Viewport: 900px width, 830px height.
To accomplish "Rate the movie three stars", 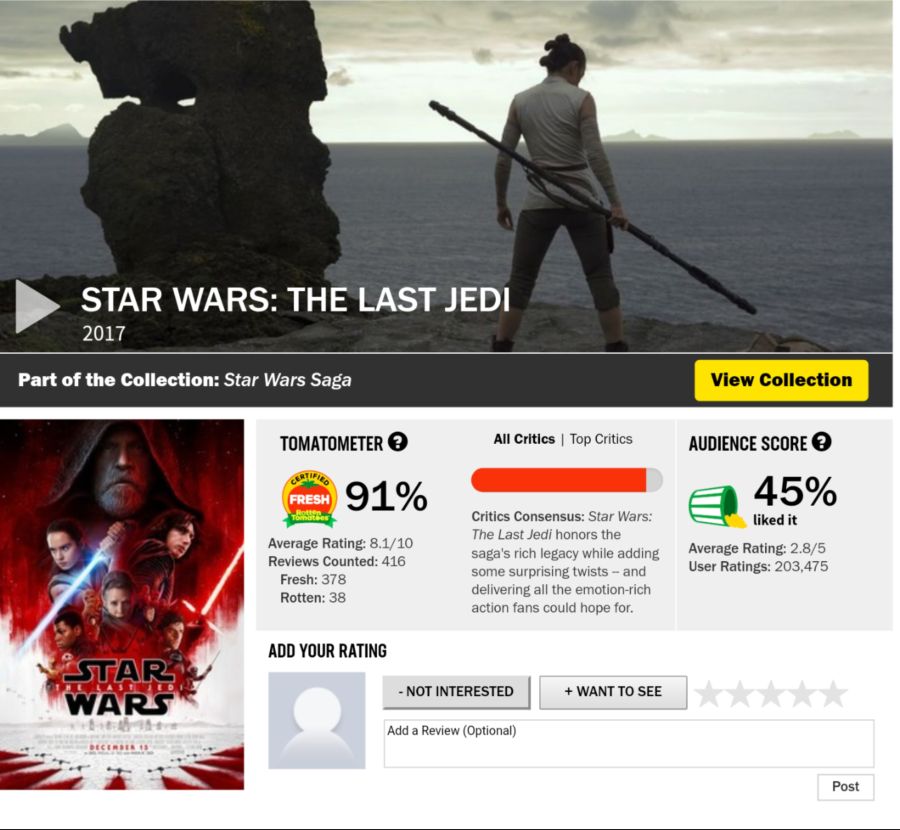I will (771, 693).
